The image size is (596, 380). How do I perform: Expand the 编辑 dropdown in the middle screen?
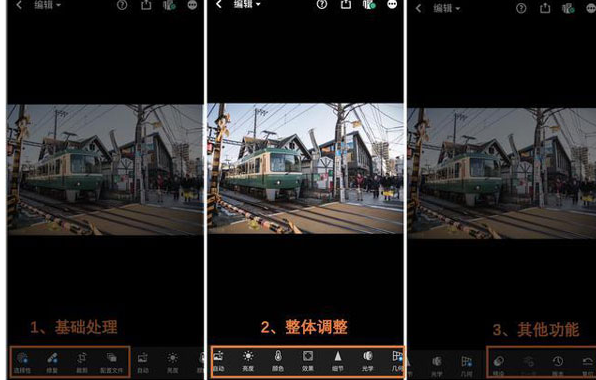pos(247,4)
